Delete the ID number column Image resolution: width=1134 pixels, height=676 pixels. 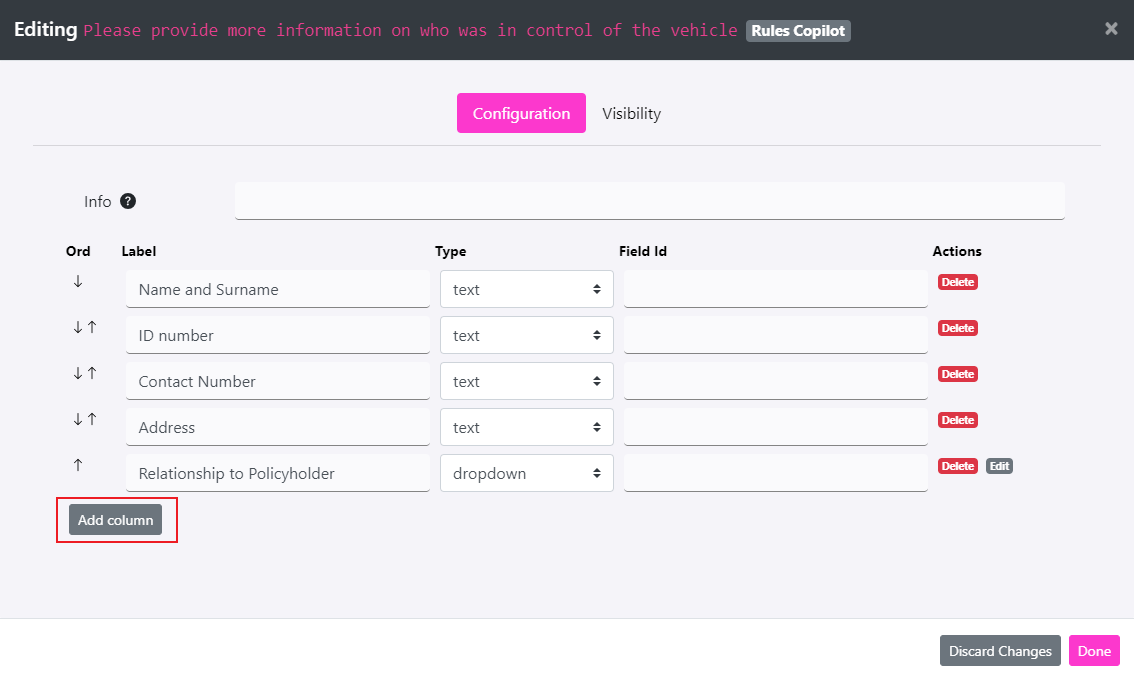957,328
